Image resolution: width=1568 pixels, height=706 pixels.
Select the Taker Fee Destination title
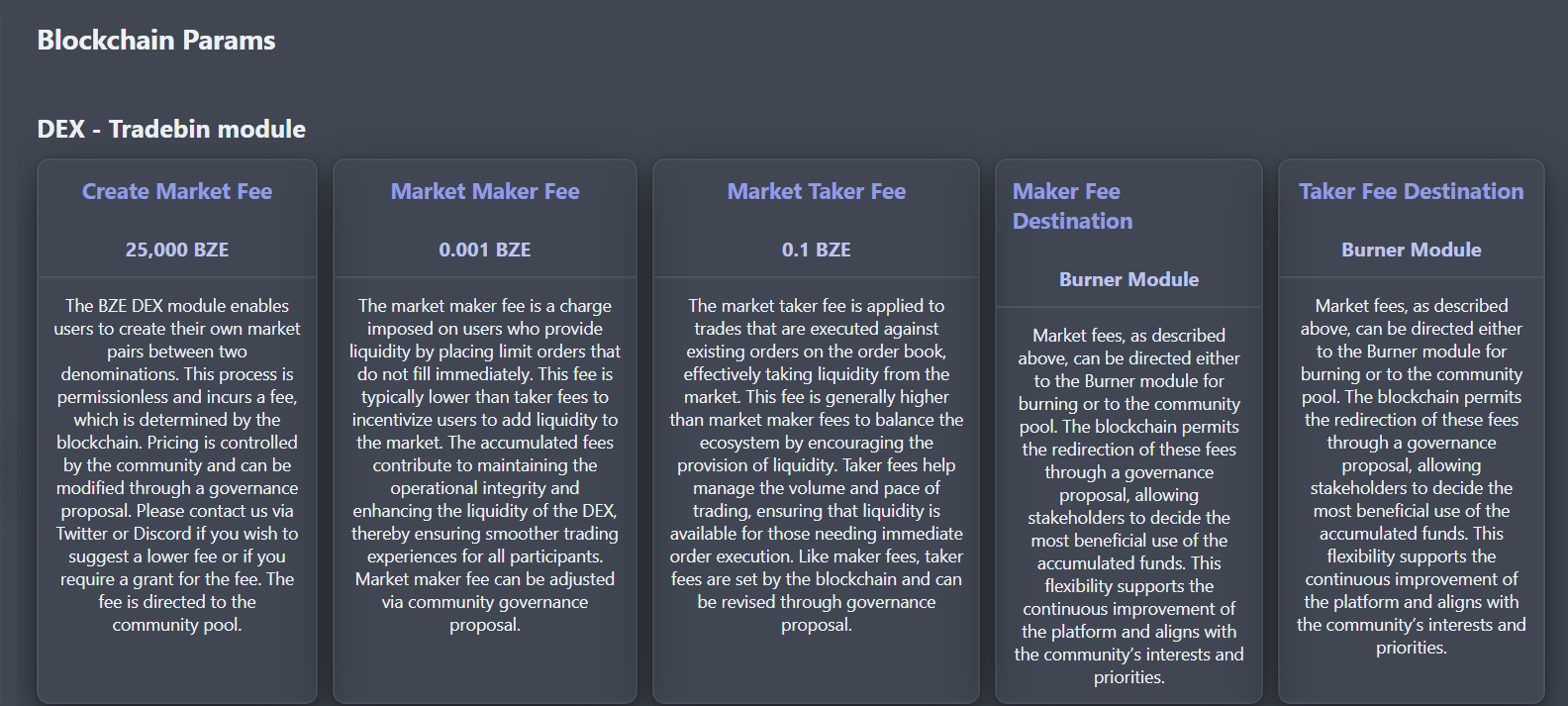[1411, 192]
